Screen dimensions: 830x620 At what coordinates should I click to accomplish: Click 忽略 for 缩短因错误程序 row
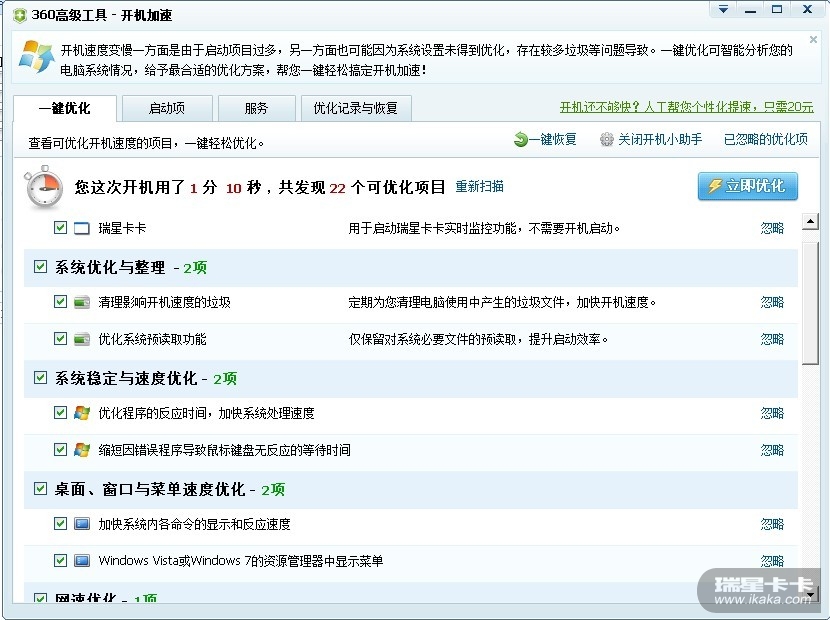point(772,450)
